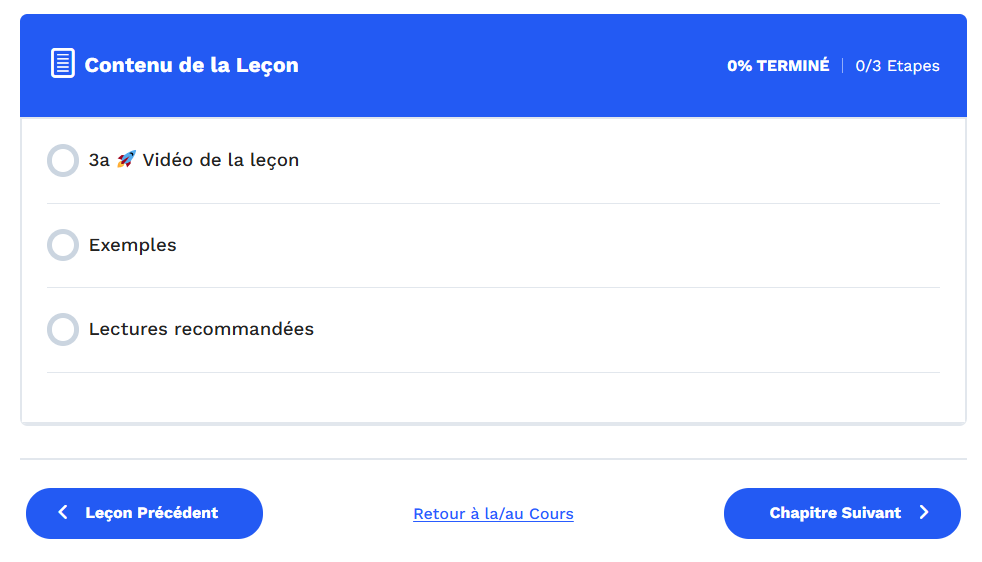This screenshot has width=982, height=562.
Task: Toggle completion circle for Vidéo de la leçon
Action: coord(63,160)
